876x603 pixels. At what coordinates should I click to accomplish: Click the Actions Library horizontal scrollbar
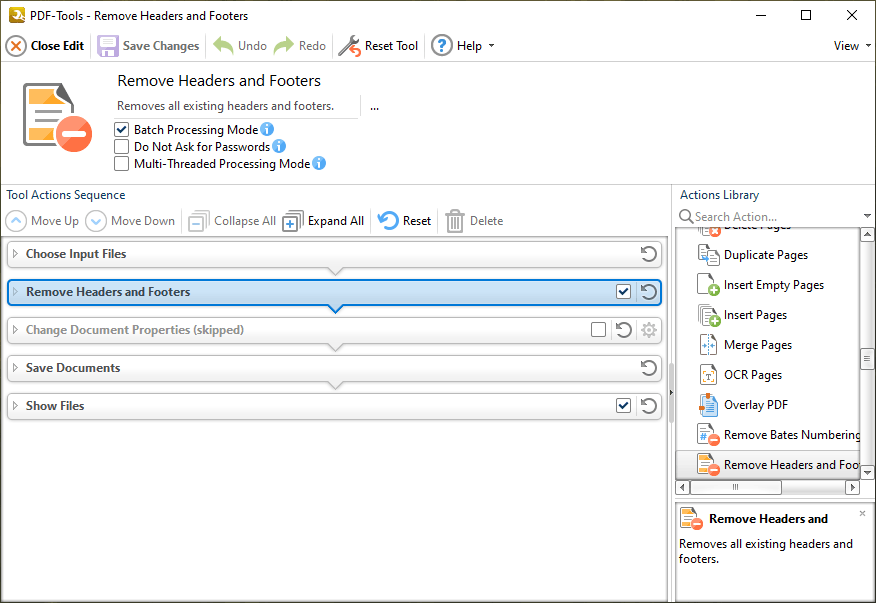tap(767, 487)
